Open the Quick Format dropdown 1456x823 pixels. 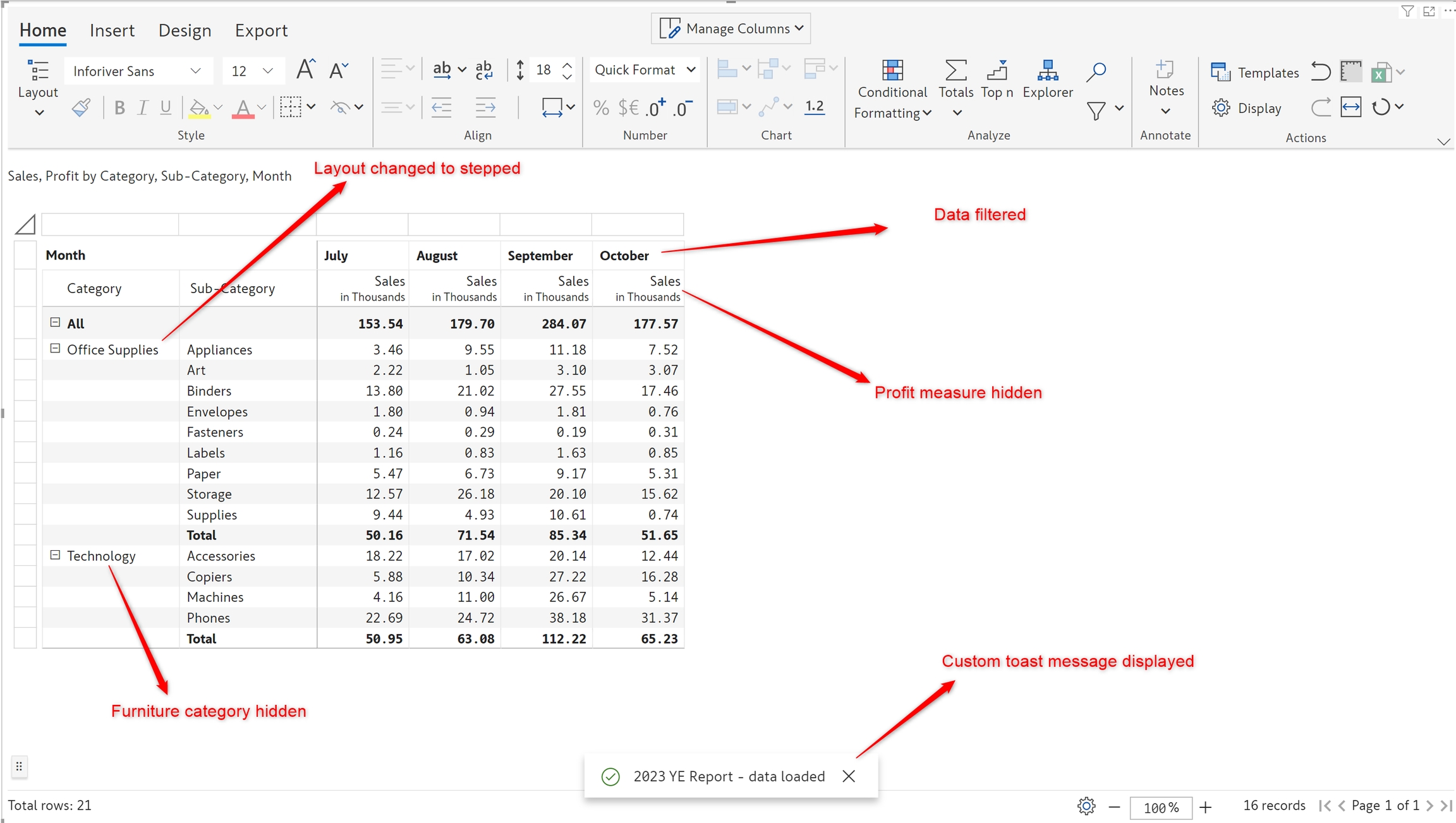[645, 70]
